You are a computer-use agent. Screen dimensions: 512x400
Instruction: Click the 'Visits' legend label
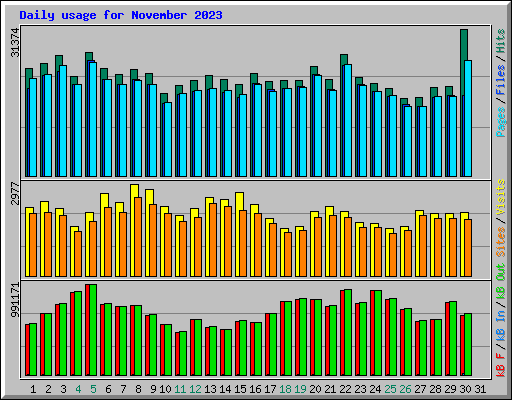pyautogui.click(x=501, y=198)
